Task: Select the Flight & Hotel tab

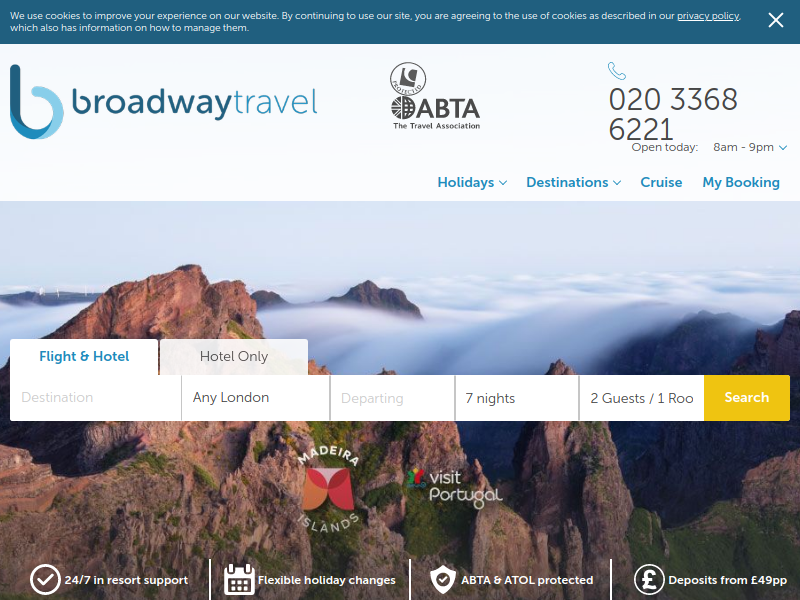Action: [x=84, y=357]
